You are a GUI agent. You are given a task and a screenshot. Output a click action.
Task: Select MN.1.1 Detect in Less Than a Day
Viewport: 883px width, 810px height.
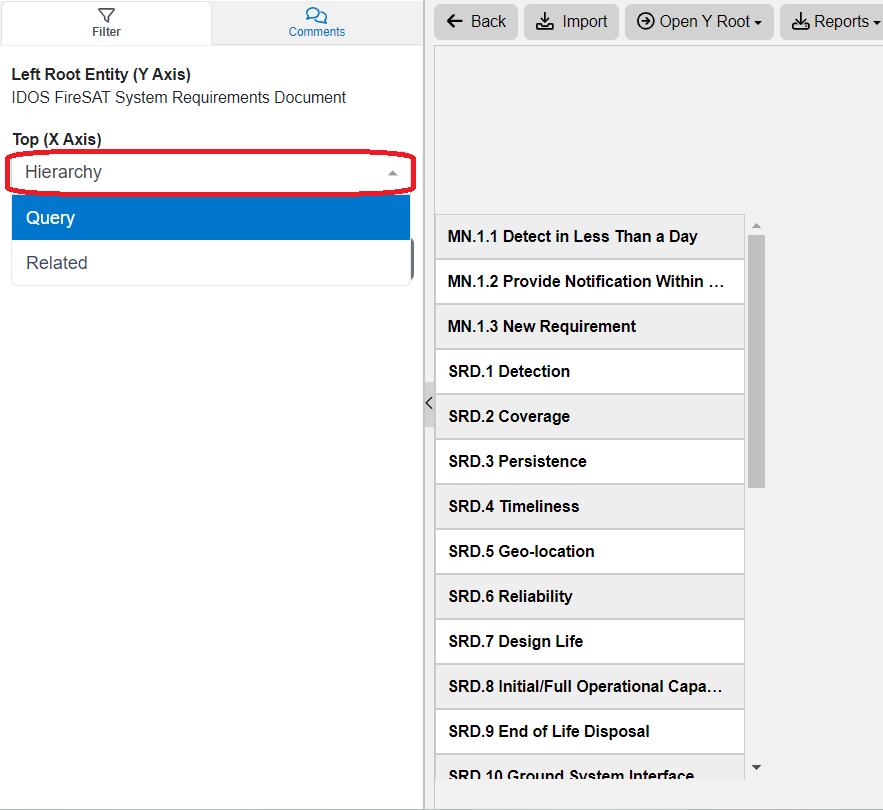(x=589, y=237)
